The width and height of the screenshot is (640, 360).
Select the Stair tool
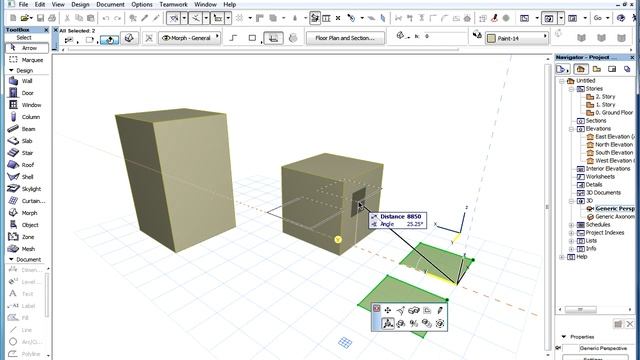click(27, 153)
